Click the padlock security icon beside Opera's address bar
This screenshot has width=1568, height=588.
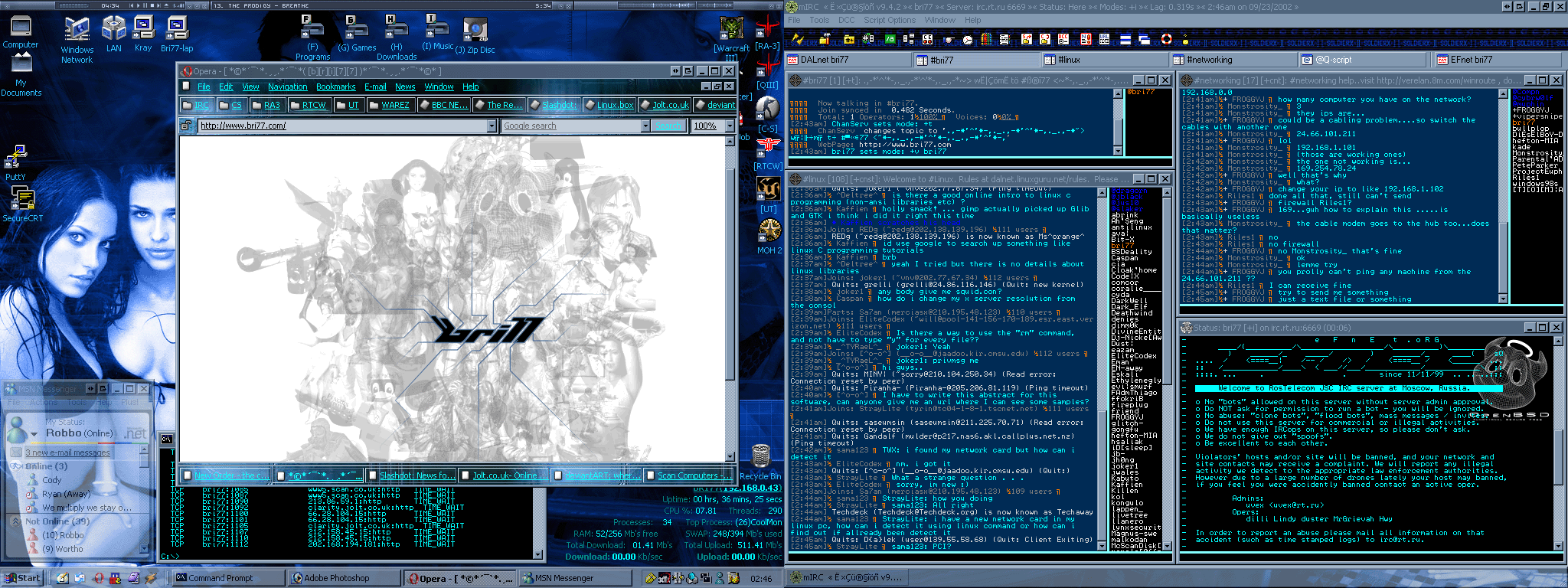click(x=187, y=126)
